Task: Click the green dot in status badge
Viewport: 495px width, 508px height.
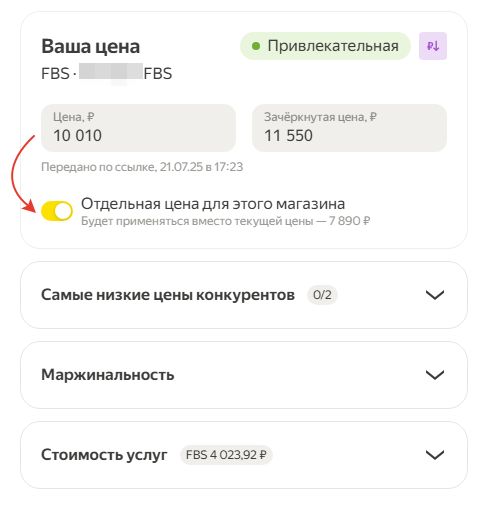Action: click(x=256, y=46)
